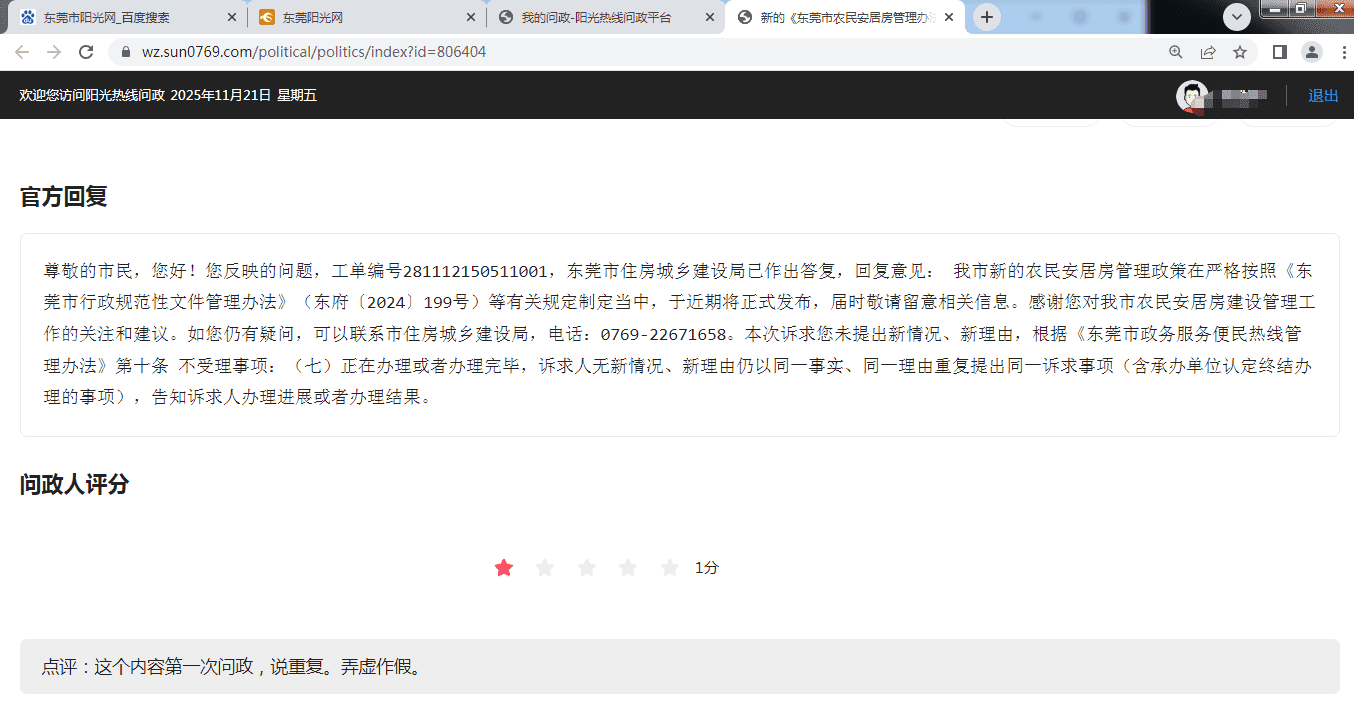
Task: Open a new browser tab
Action: pos(987,17)
